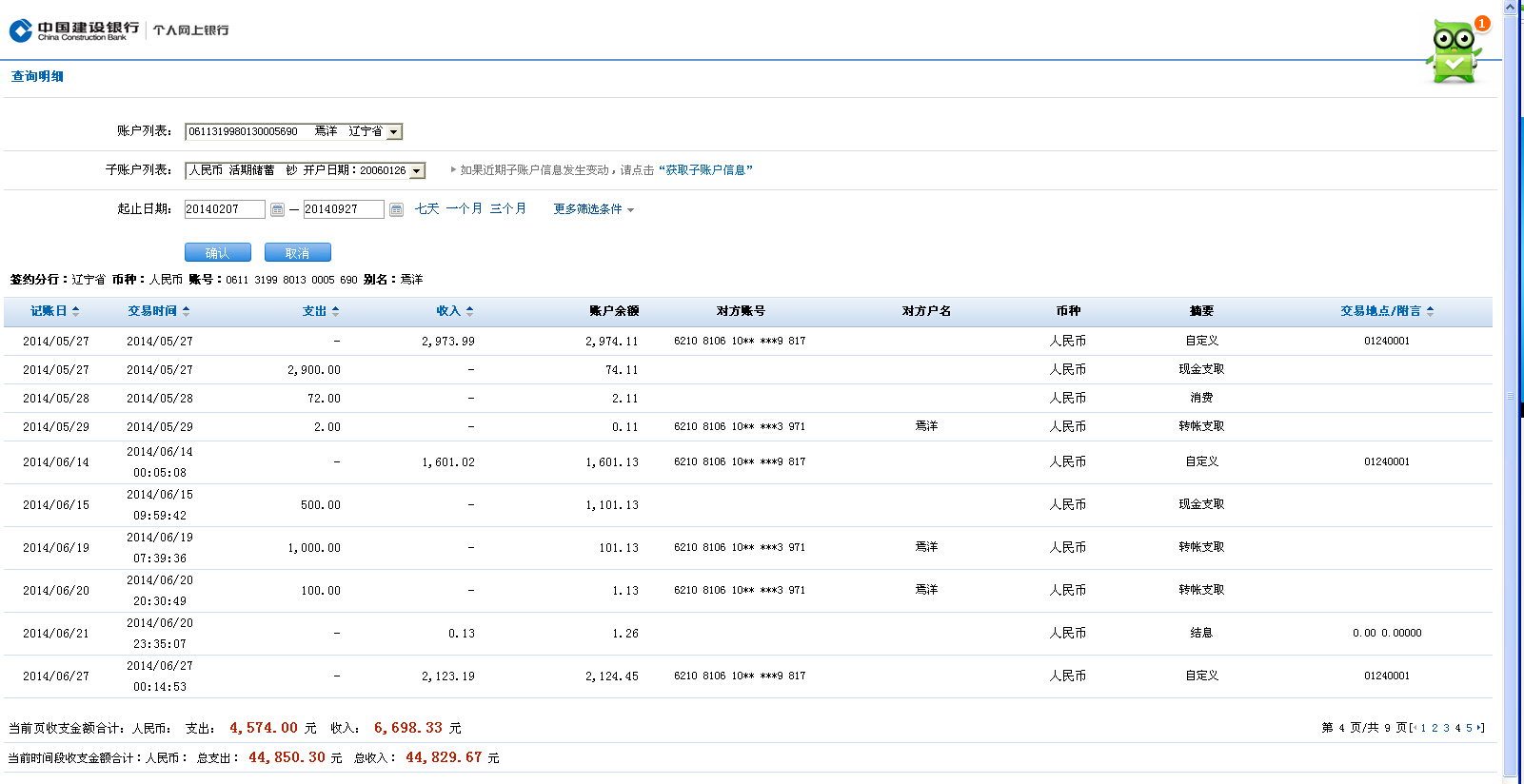Image resolution: width=1524 pixels, height=784 pixels.
Task: Click the start date input field
Action: tap(225, 209)
